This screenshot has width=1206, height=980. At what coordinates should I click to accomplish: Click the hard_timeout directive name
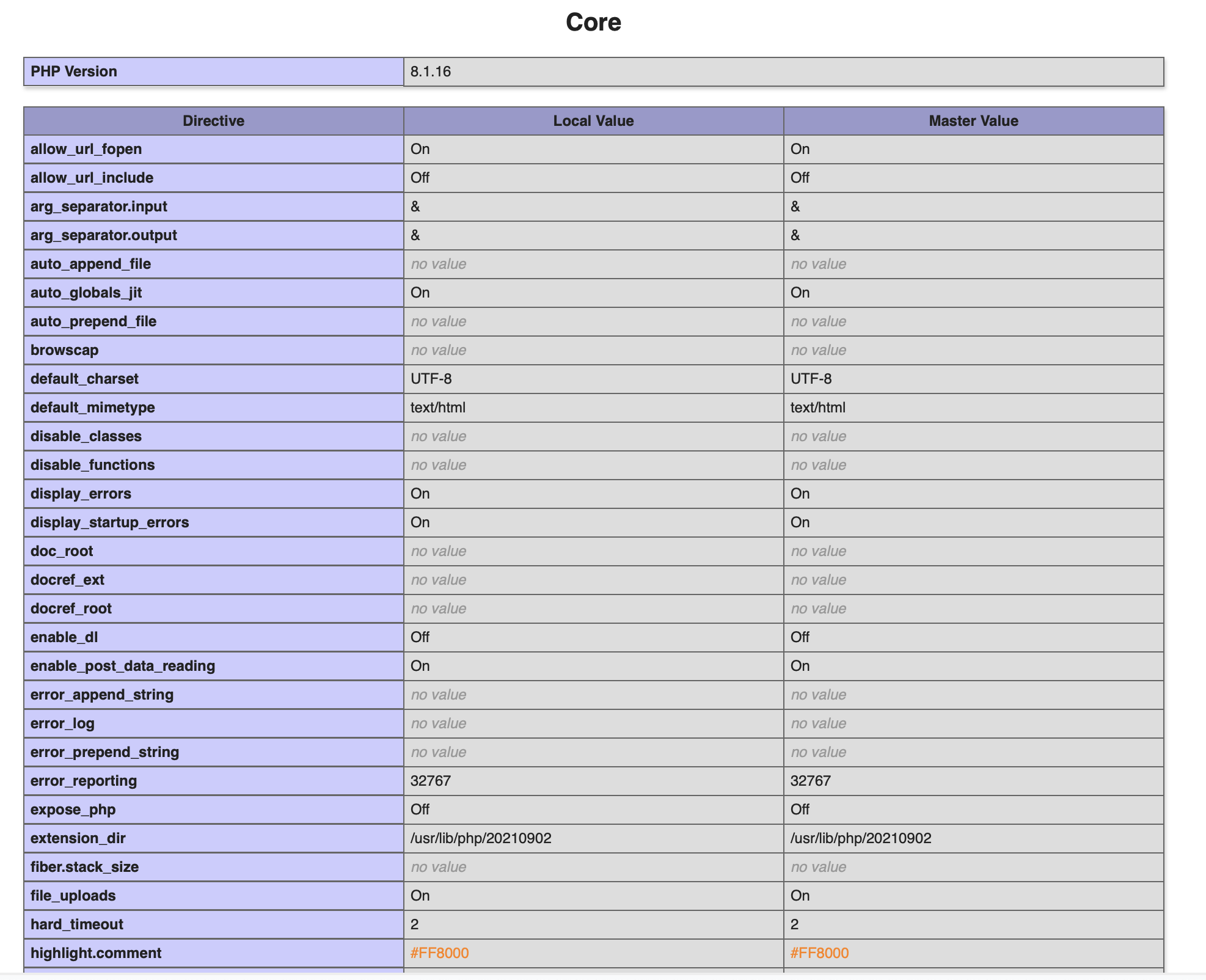coord(77,924)
